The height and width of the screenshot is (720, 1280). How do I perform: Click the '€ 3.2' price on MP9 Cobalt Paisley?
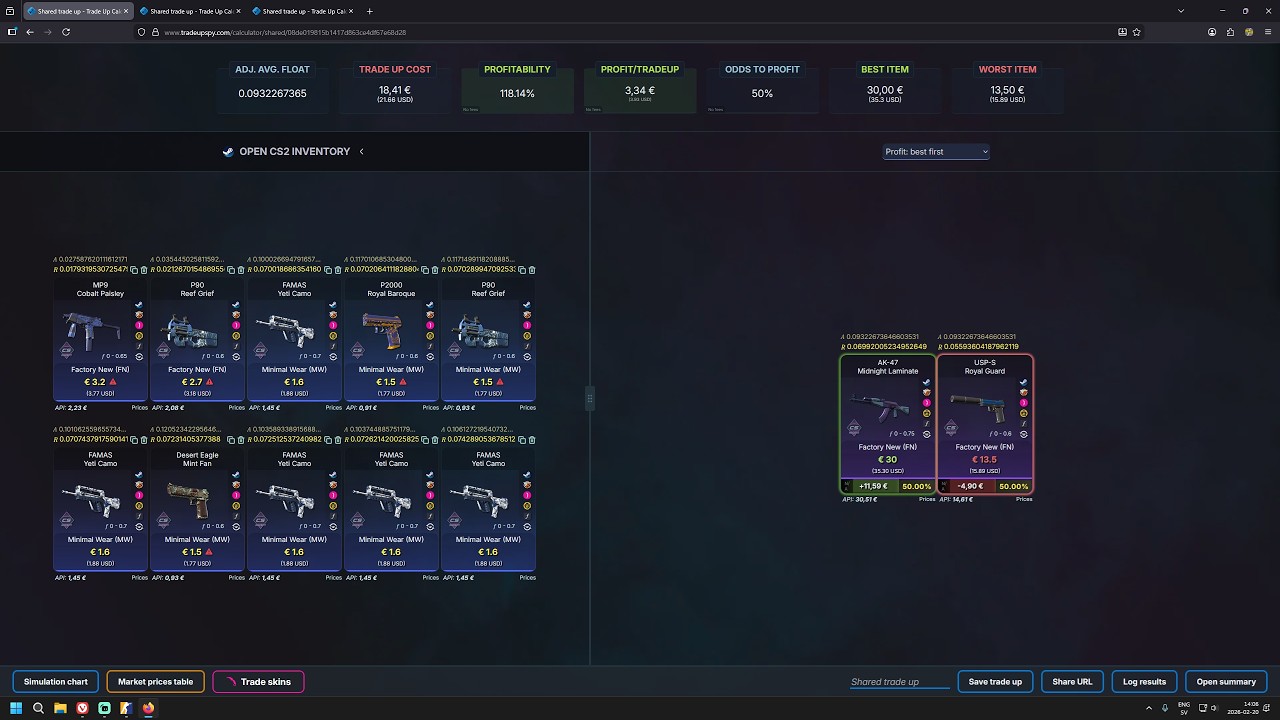click(x=95, y=382)
